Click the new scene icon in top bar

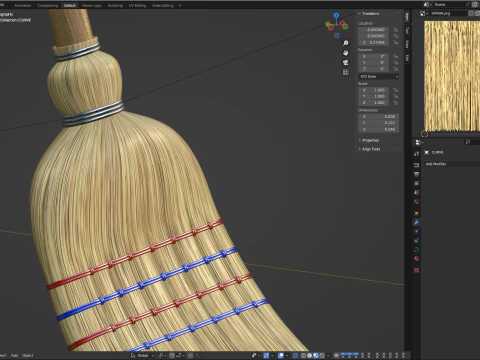(x=475, y=4)
